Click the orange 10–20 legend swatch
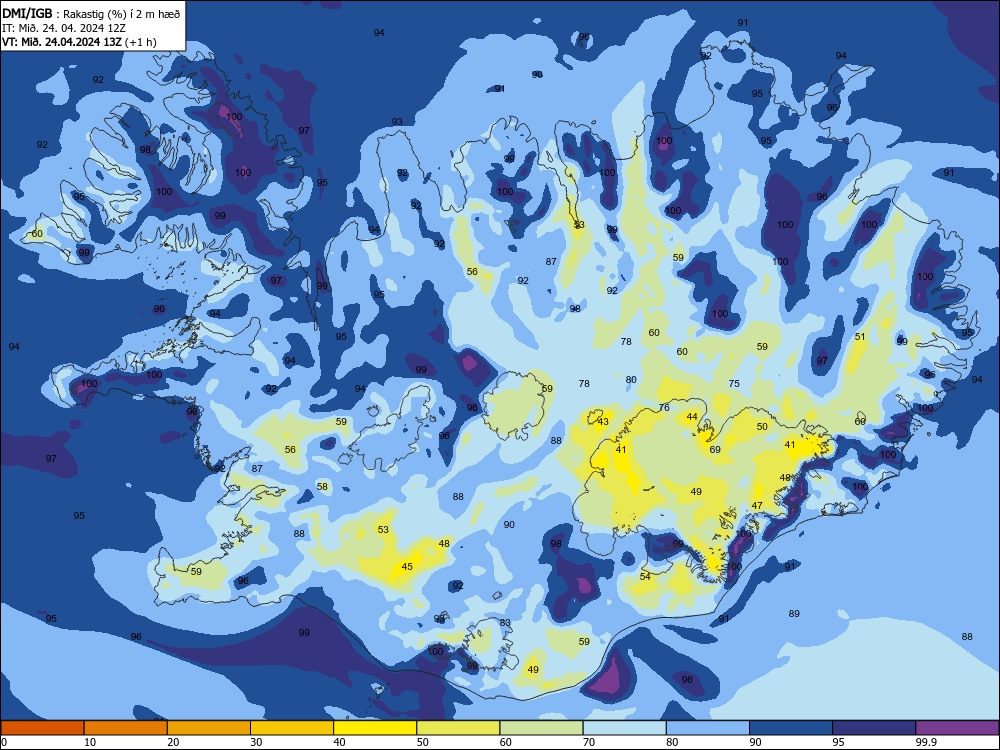 point(126,728)
